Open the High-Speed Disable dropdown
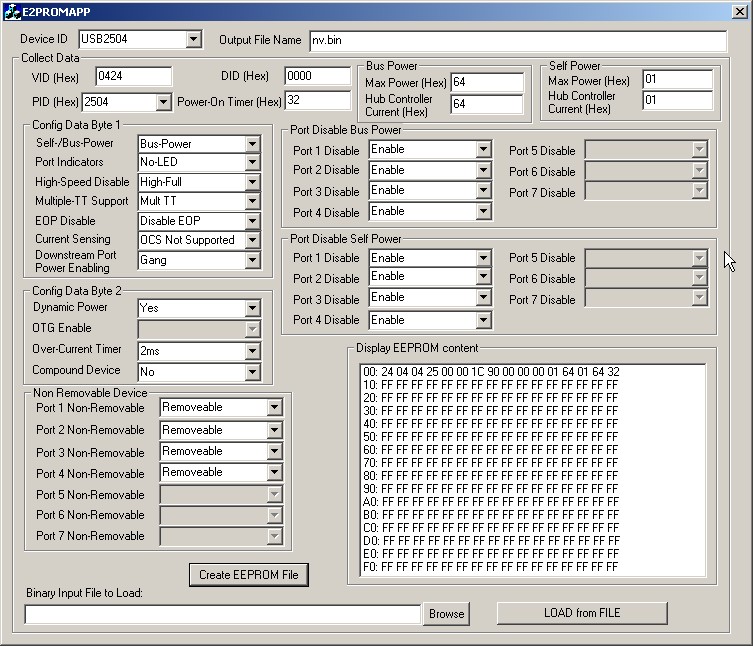Viewport: 753px width, 646px height. point(253,182)
